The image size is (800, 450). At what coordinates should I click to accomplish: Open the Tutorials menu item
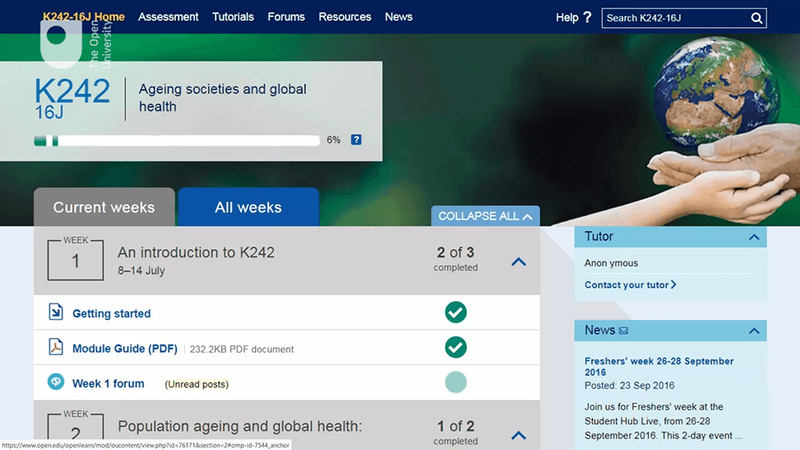pyautogui.click(x=233, y=17)
